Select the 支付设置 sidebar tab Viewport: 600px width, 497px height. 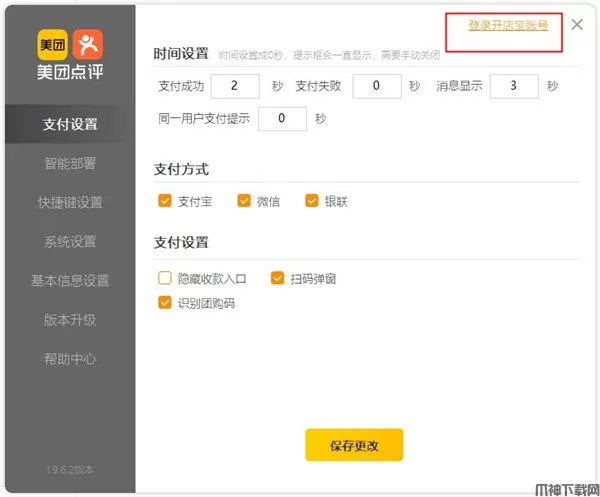pos(70,125)
